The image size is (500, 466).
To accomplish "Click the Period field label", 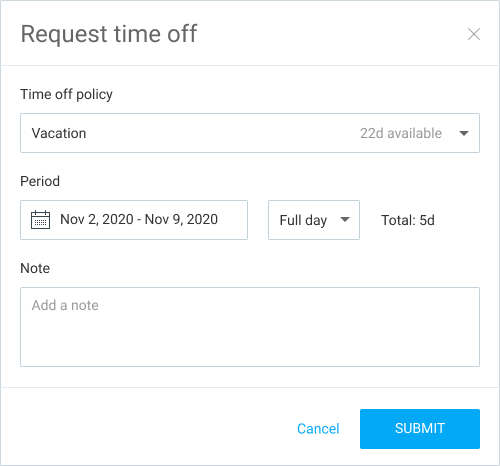I will (40, 181).
